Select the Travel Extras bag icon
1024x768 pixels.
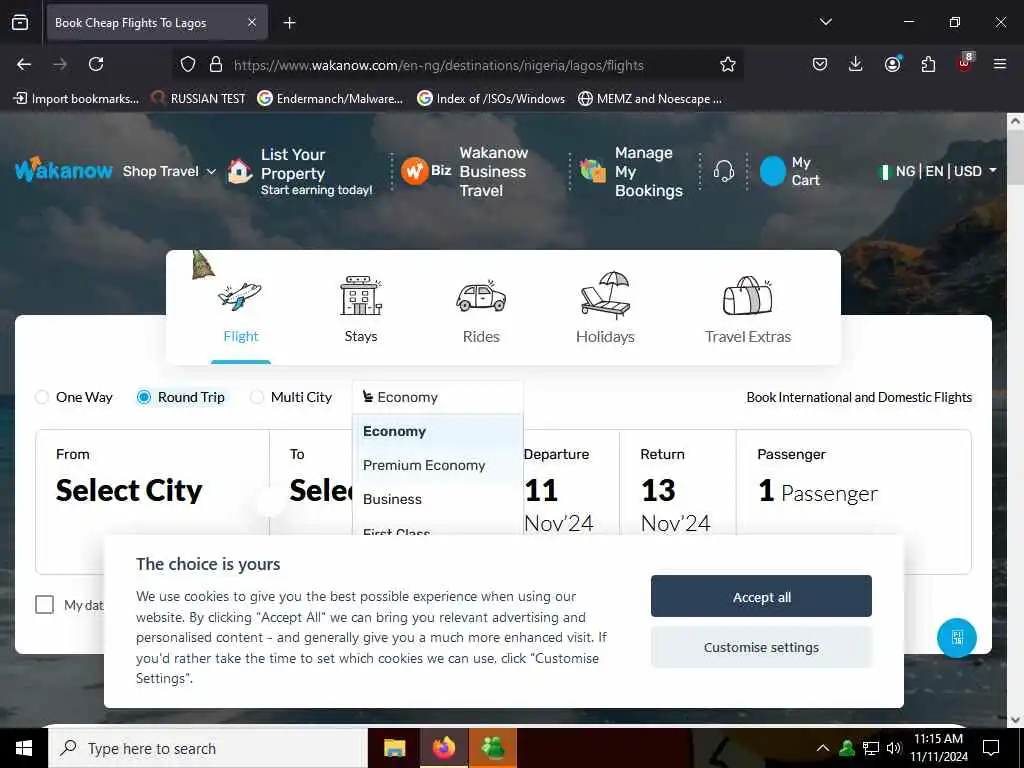point(748,296)
